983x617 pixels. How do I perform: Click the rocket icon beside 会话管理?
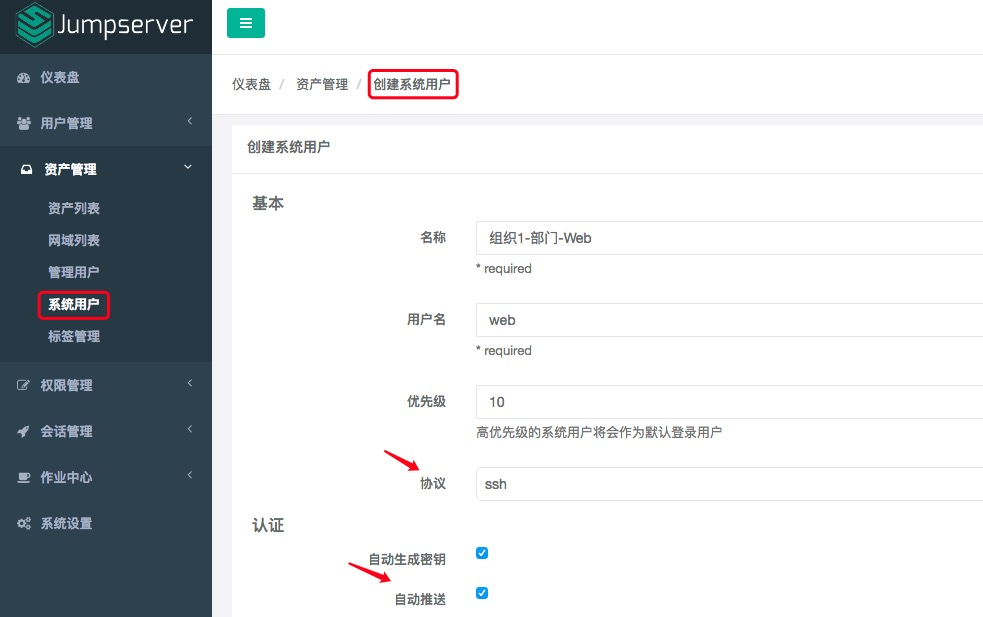(23, 431)
